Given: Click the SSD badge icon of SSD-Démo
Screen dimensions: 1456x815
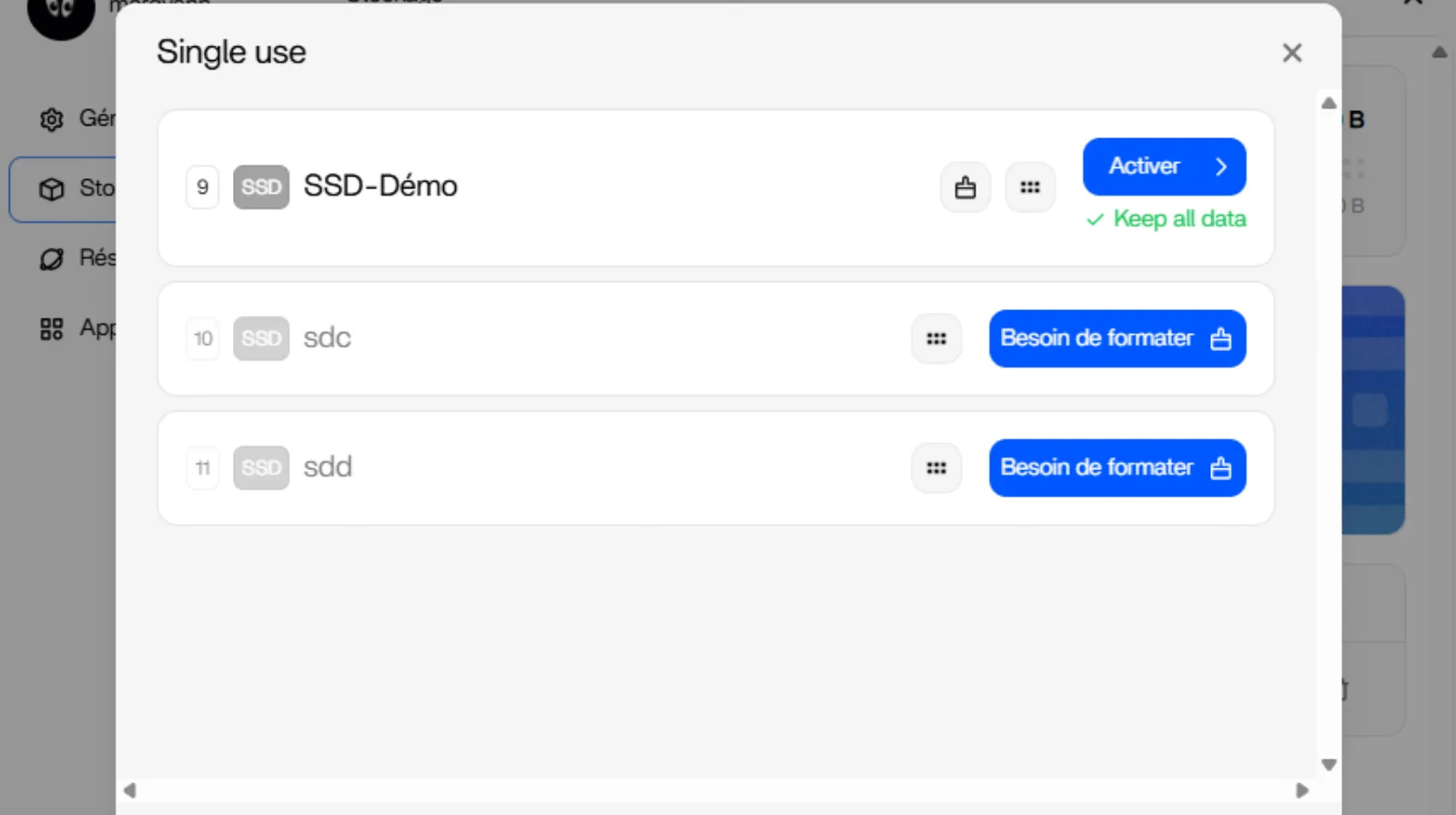Looking at the screenshot, I should [261, 187].
